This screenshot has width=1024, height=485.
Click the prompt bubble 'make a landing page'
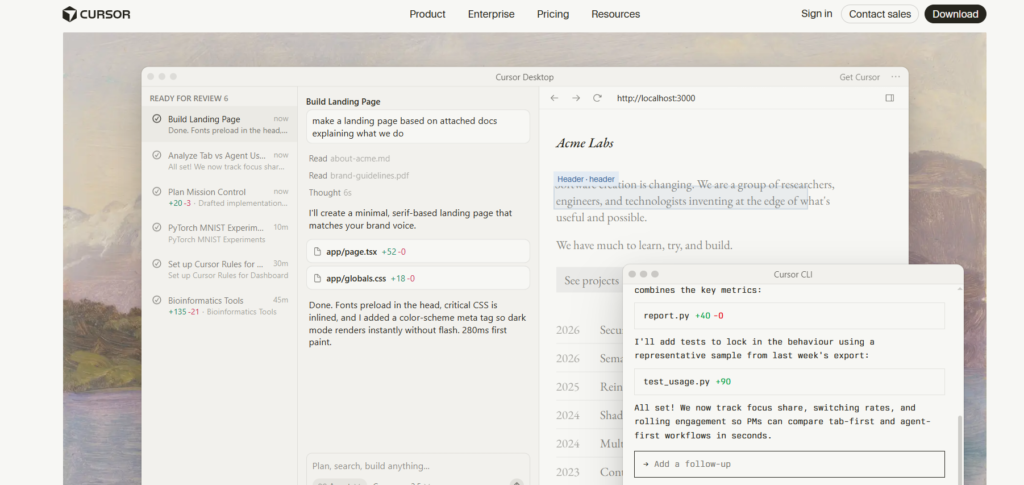click(x=418, y=127)
